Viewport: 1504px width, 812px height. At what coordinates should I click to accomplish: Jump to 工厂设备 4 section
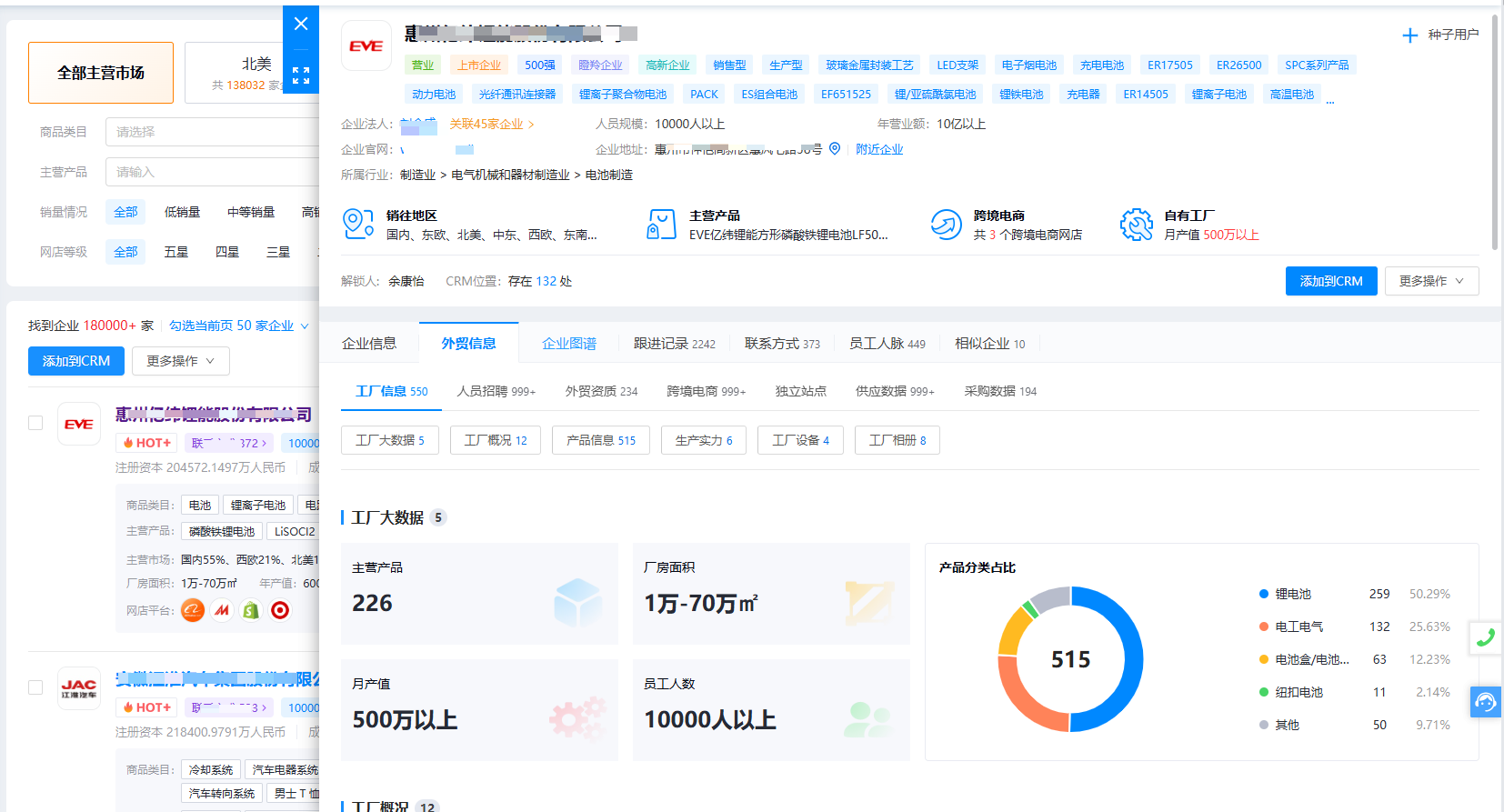click(x=800, y=440)
